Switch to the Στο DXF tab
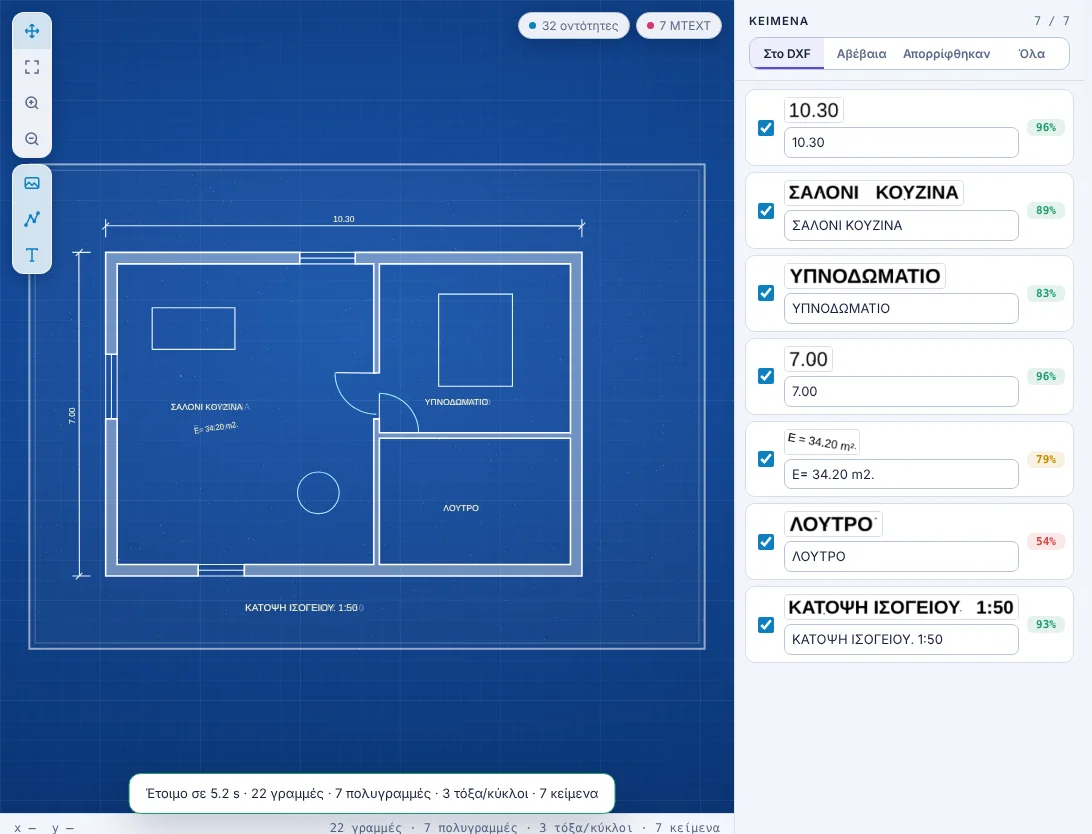 (x=787, y=54)
